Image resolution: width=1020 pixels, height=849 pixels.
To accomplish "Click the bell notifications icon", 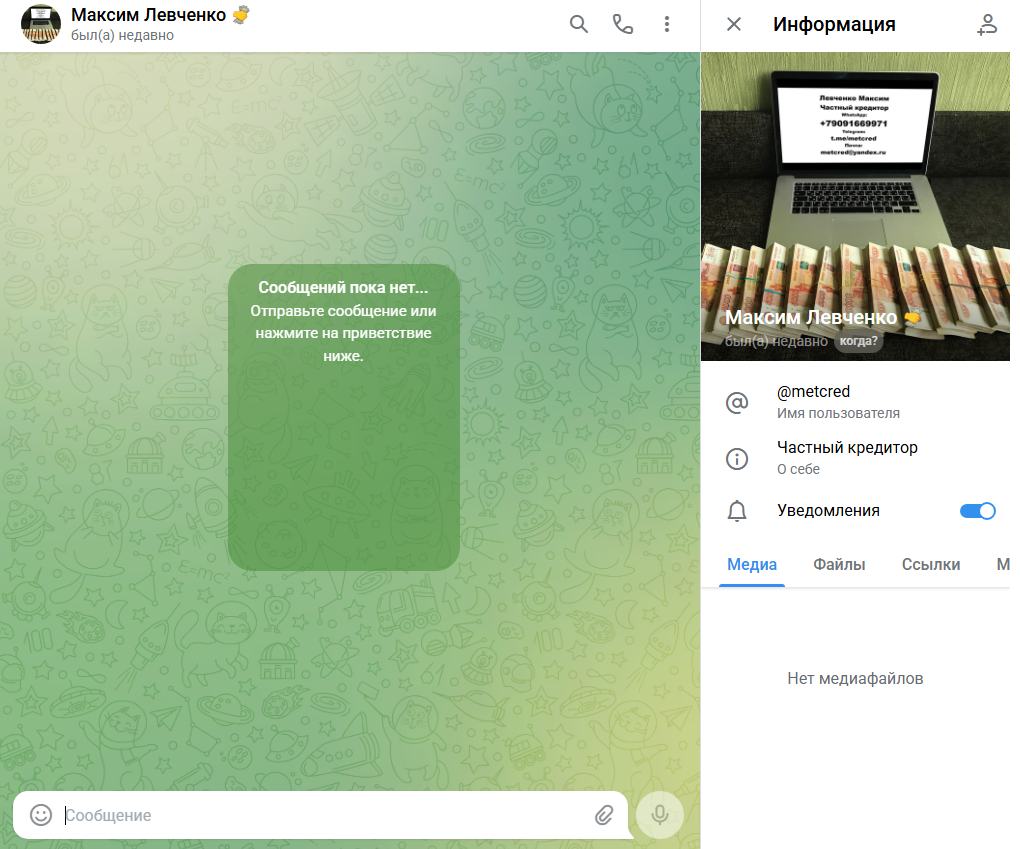I will [737, 512].
